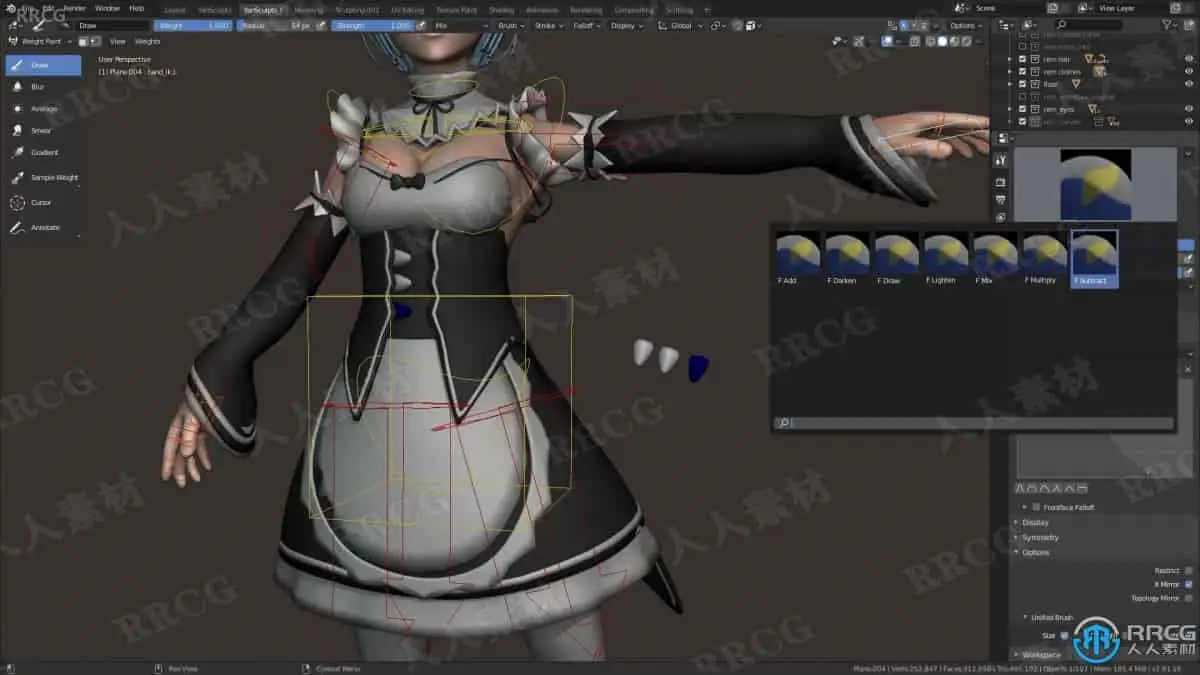Choose the F Draw brush thumbnail

tap(896, 259)
